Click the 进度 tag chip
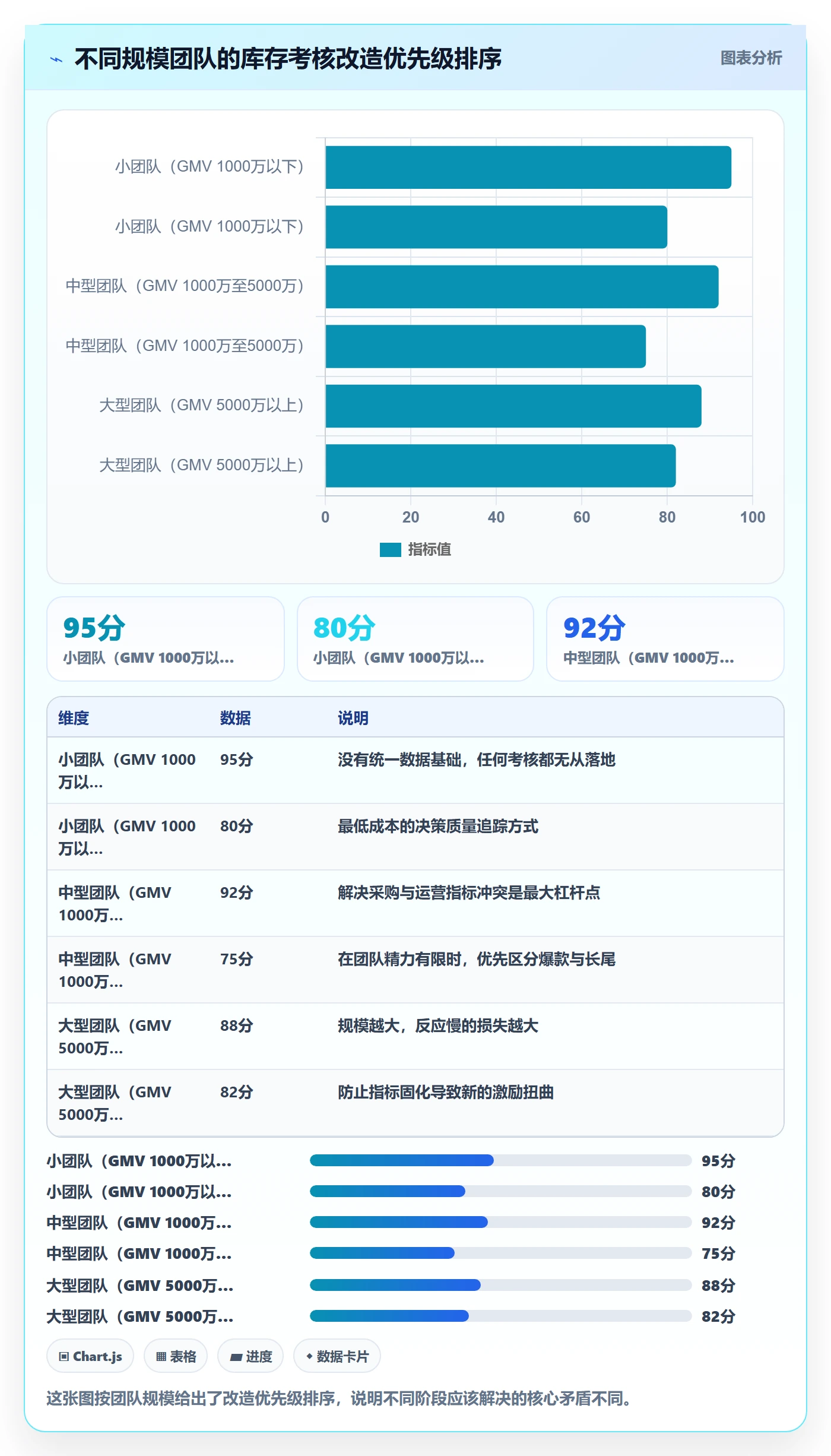831x1456 pixels. click(250, 1356)
